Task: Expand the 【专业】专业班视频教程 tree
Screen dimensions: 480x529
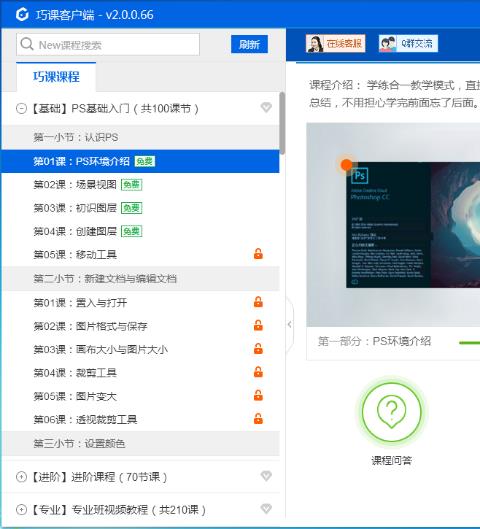Action: [21, 509]
